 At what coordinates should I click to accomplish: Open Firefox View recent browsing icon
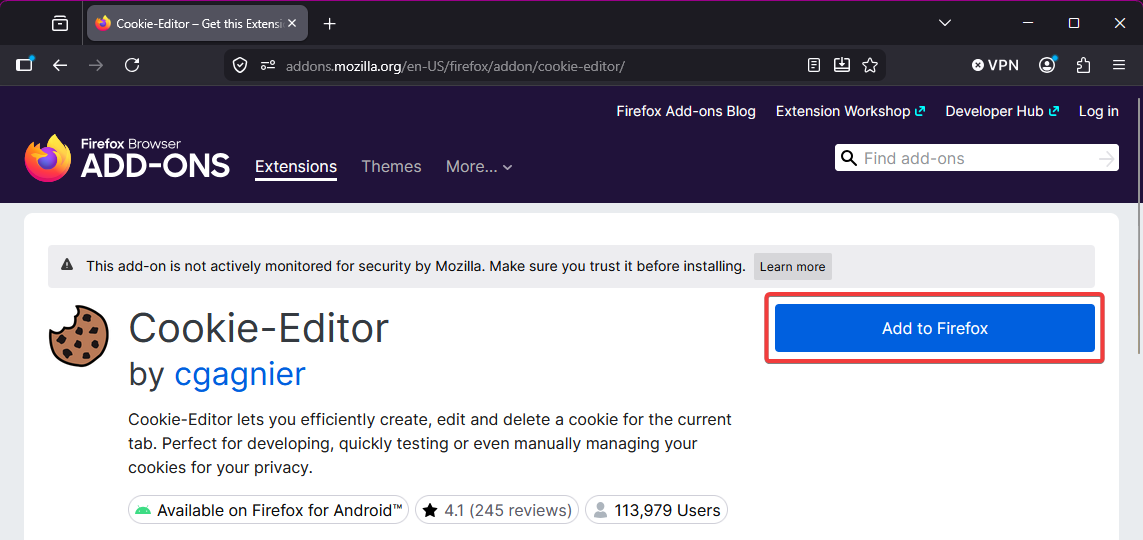click(60, 23)
